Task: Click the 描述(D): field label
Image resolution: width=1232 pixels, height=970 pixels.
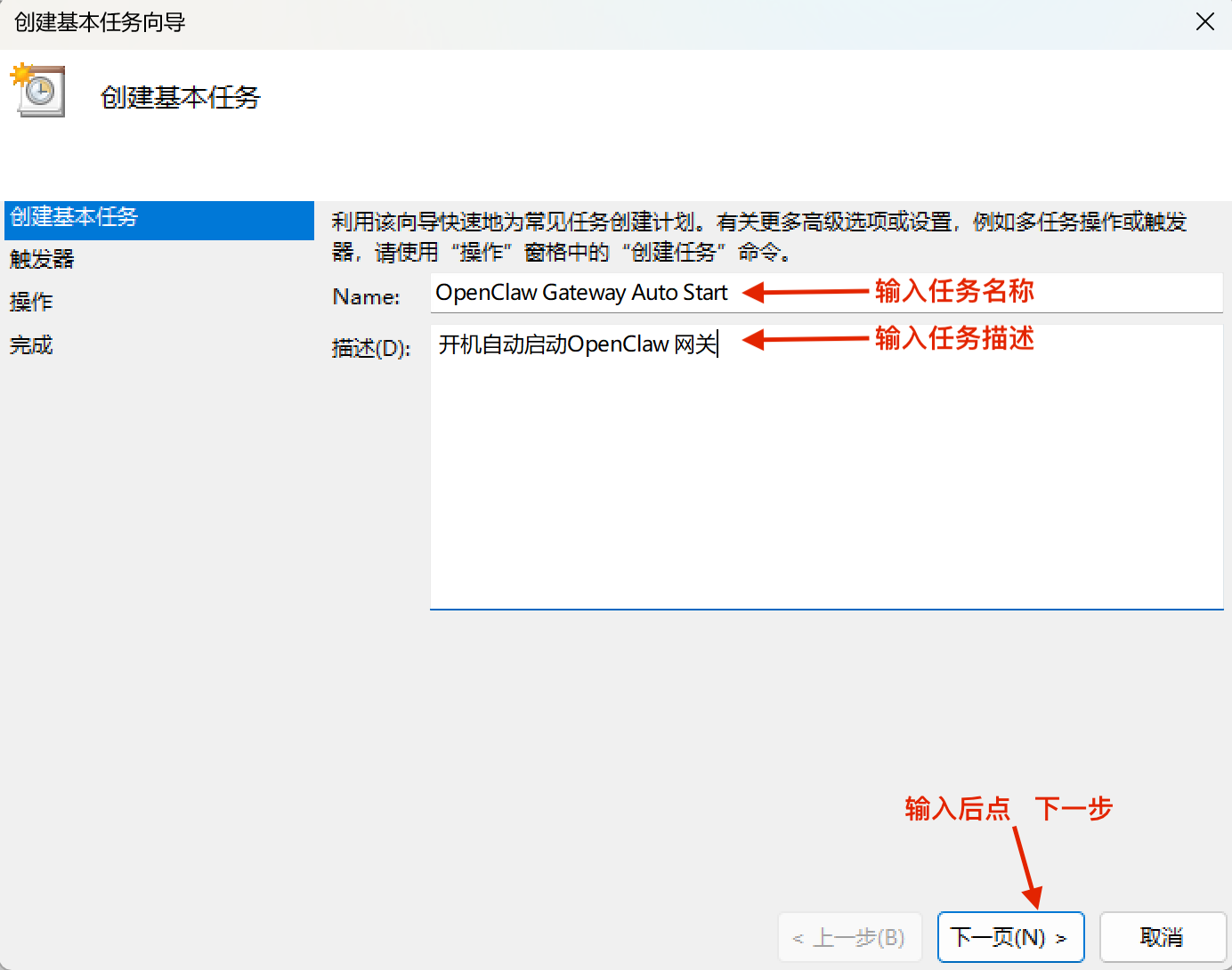Action: click(371, 347)
